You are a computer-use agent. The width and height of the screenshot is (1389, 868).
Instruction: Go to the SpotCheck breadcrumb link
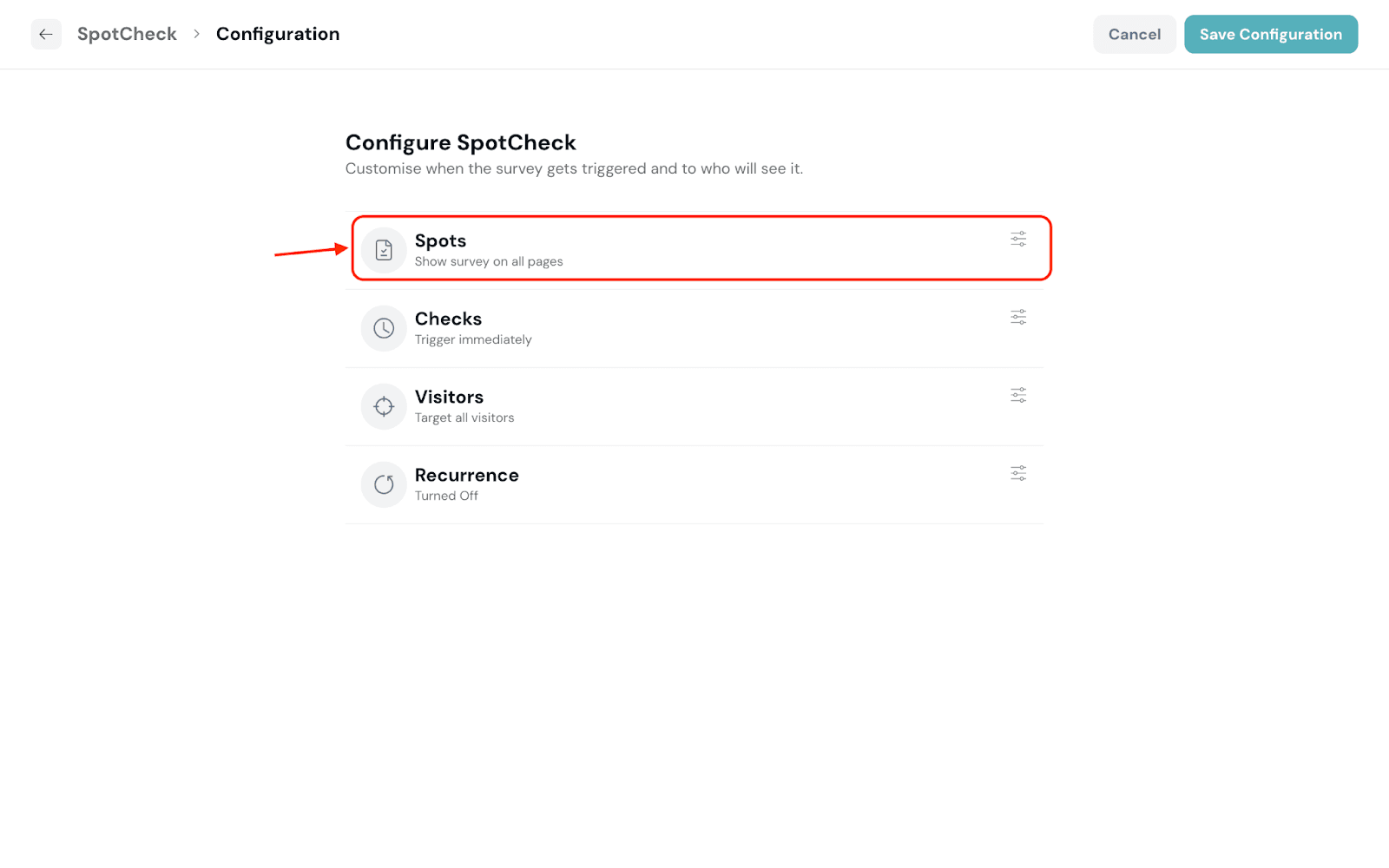pos(127,34)
